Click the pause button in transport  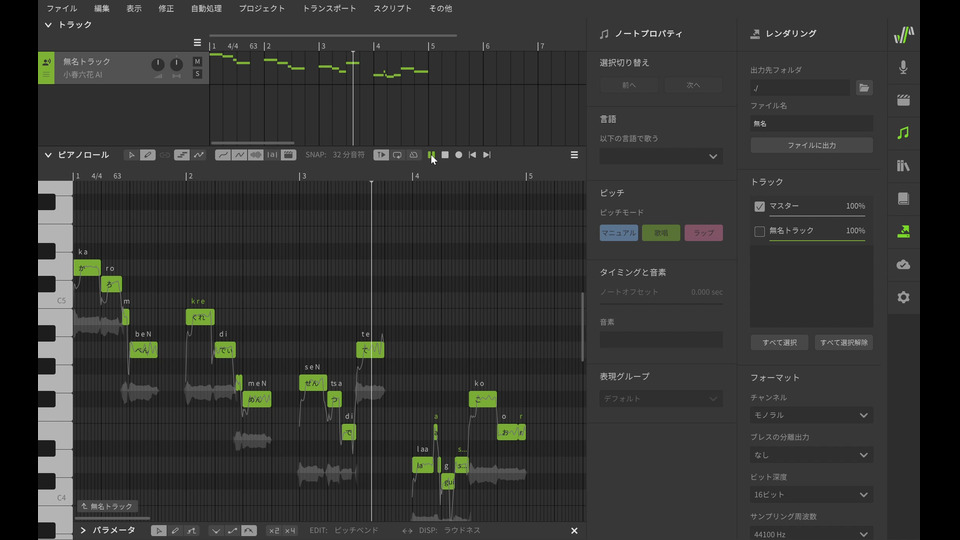(431, 155)
